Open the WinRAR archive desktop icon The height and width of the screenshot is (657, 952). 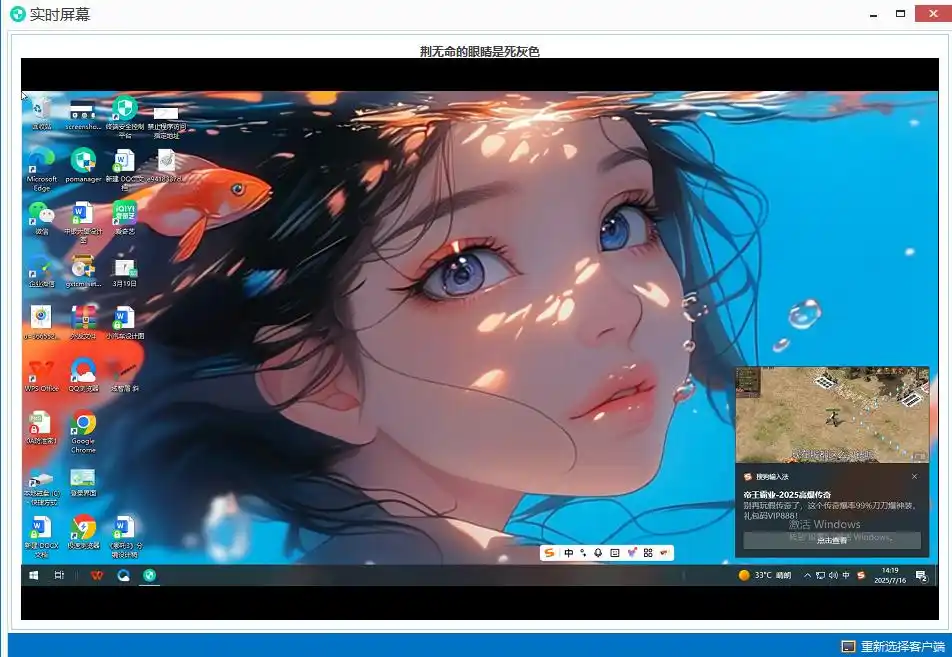click(83, 323)
